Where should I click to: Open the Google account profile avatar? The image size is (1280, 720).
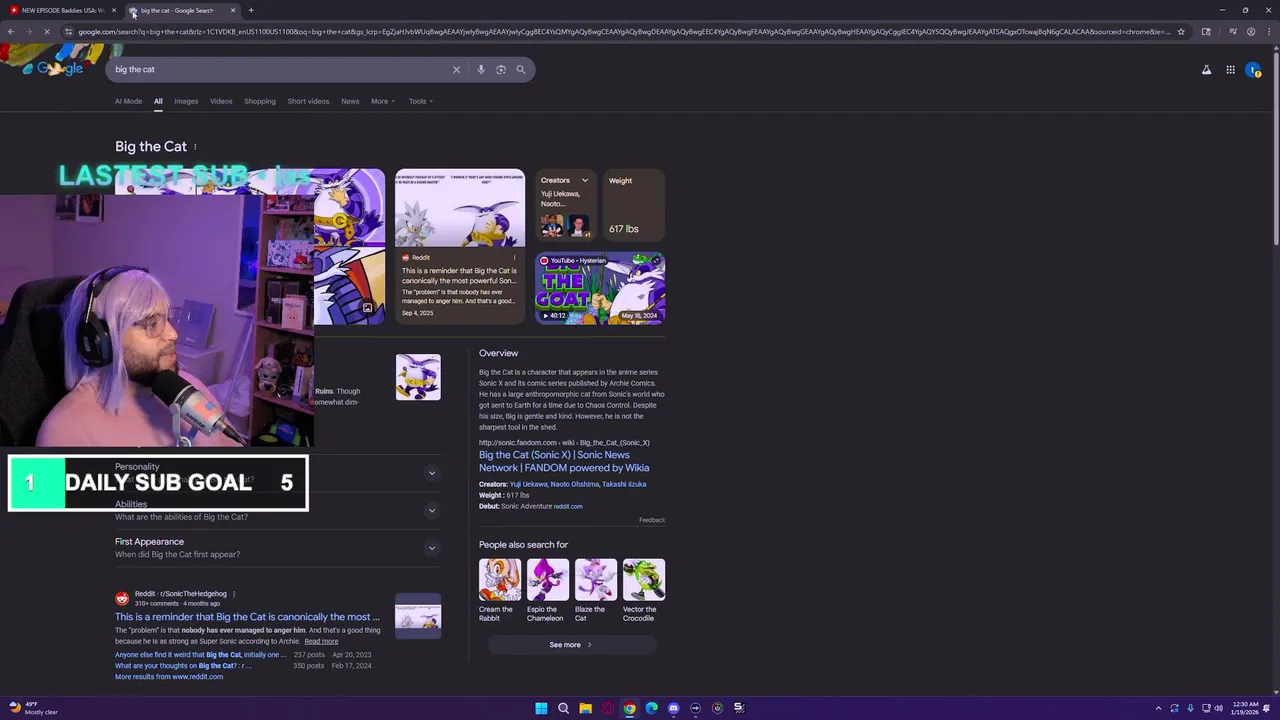point(1253,70)
